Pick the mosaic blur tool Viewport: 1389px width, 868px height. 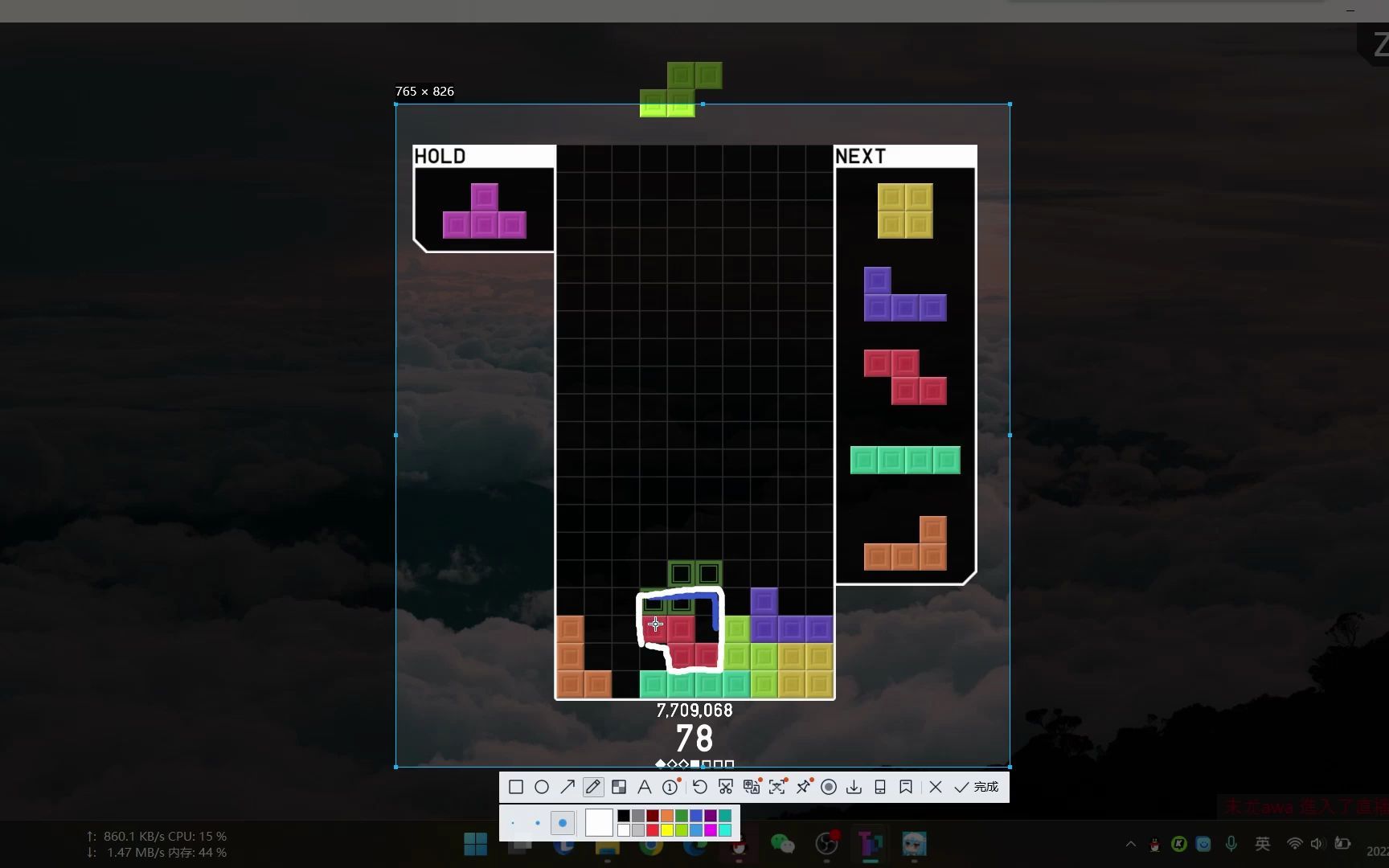[619, 787]
